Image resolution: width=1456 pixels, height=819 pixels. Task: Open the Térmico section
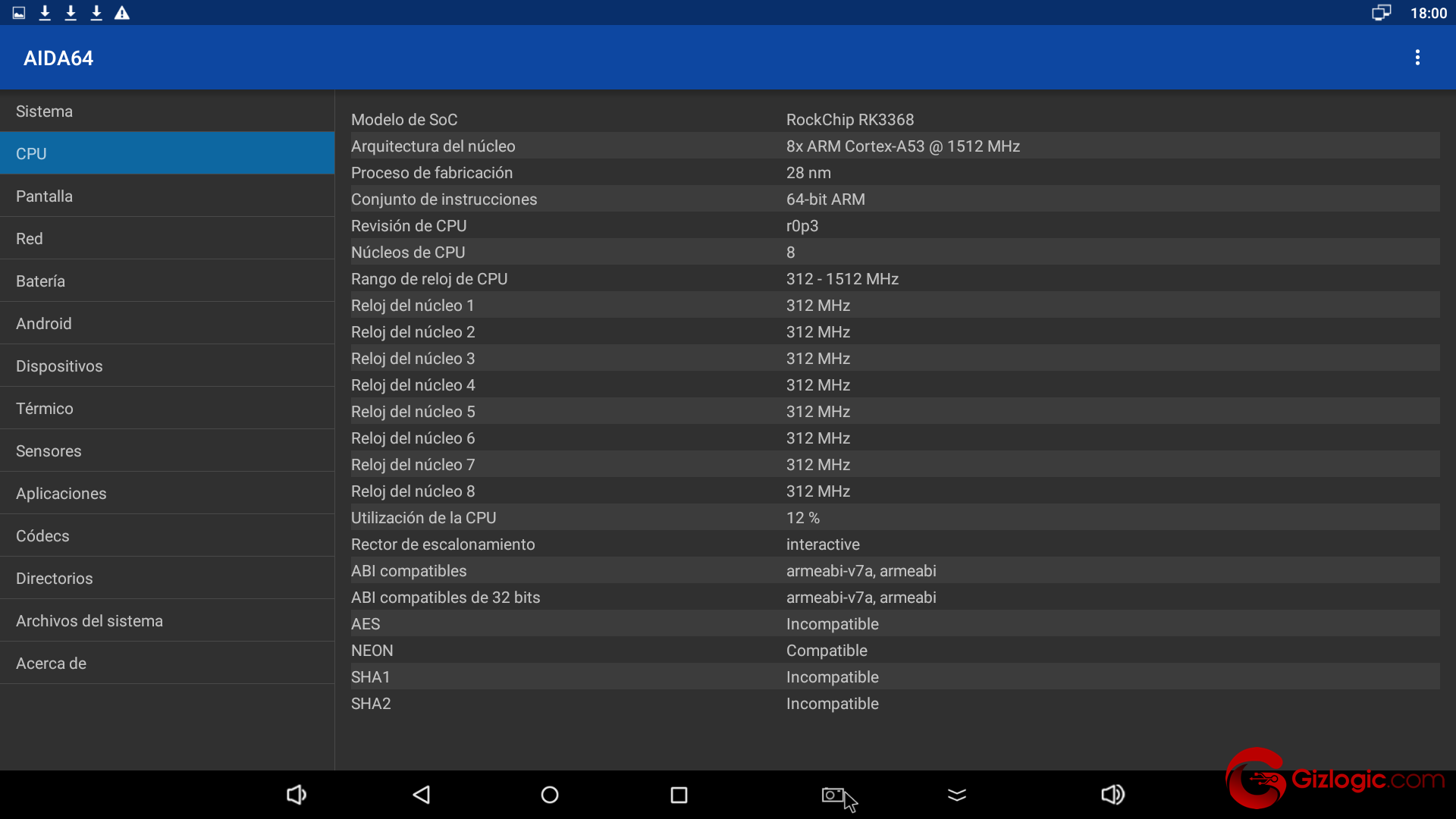(x=167, y=408)
